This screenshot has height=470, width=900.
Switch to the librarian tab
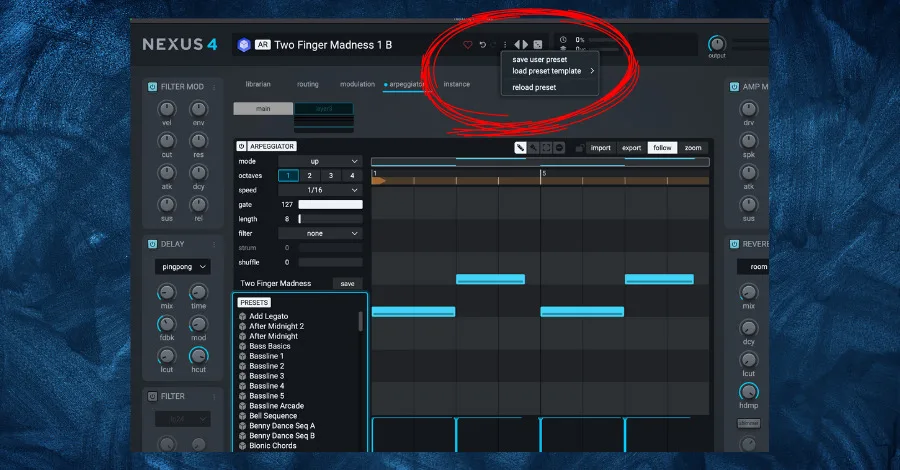pos(258,84)
